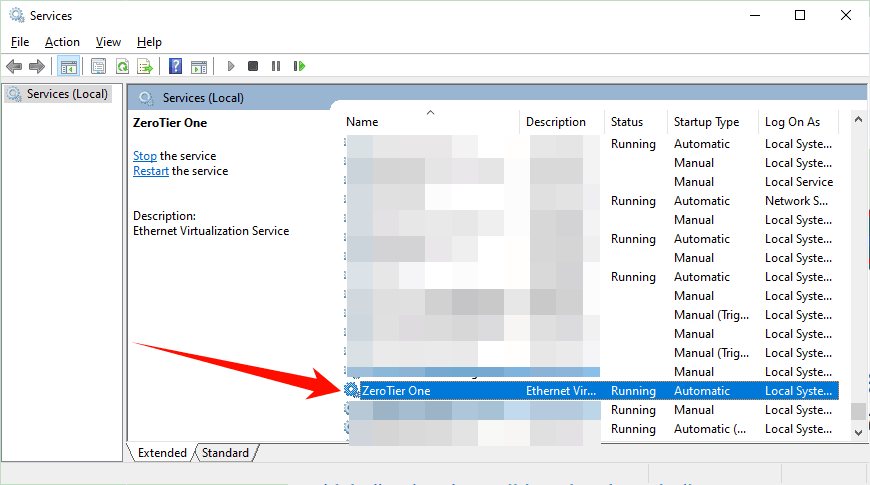
Task: Open Properties from the toolbar icon
Action: click(98, 66)
